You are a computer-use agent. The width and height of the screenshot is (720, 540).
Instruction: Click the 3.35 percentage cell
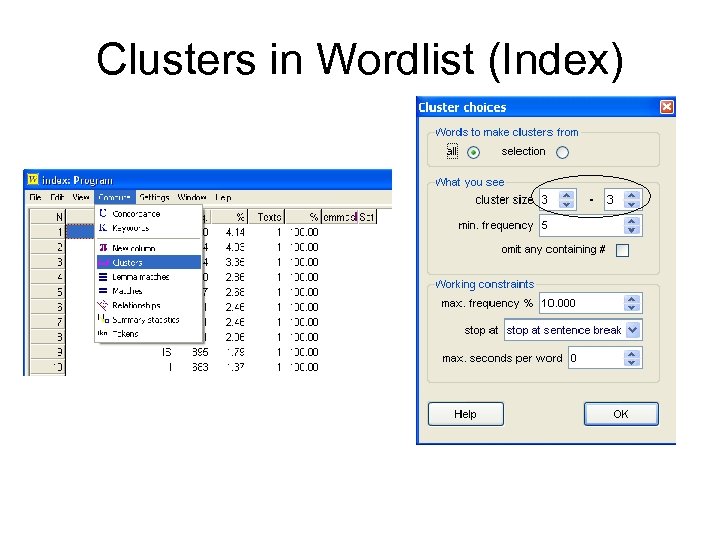tap(235, 262)
